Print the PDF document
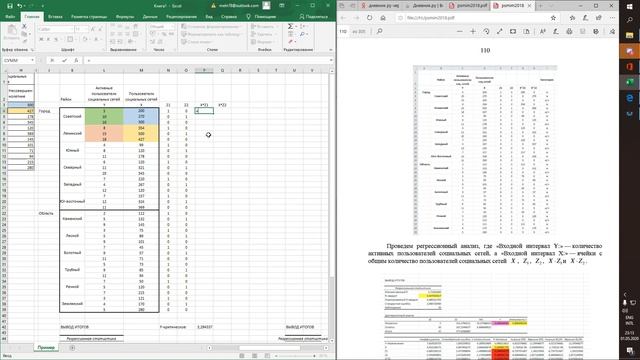 pyautogui.click(x=569, y=31)
